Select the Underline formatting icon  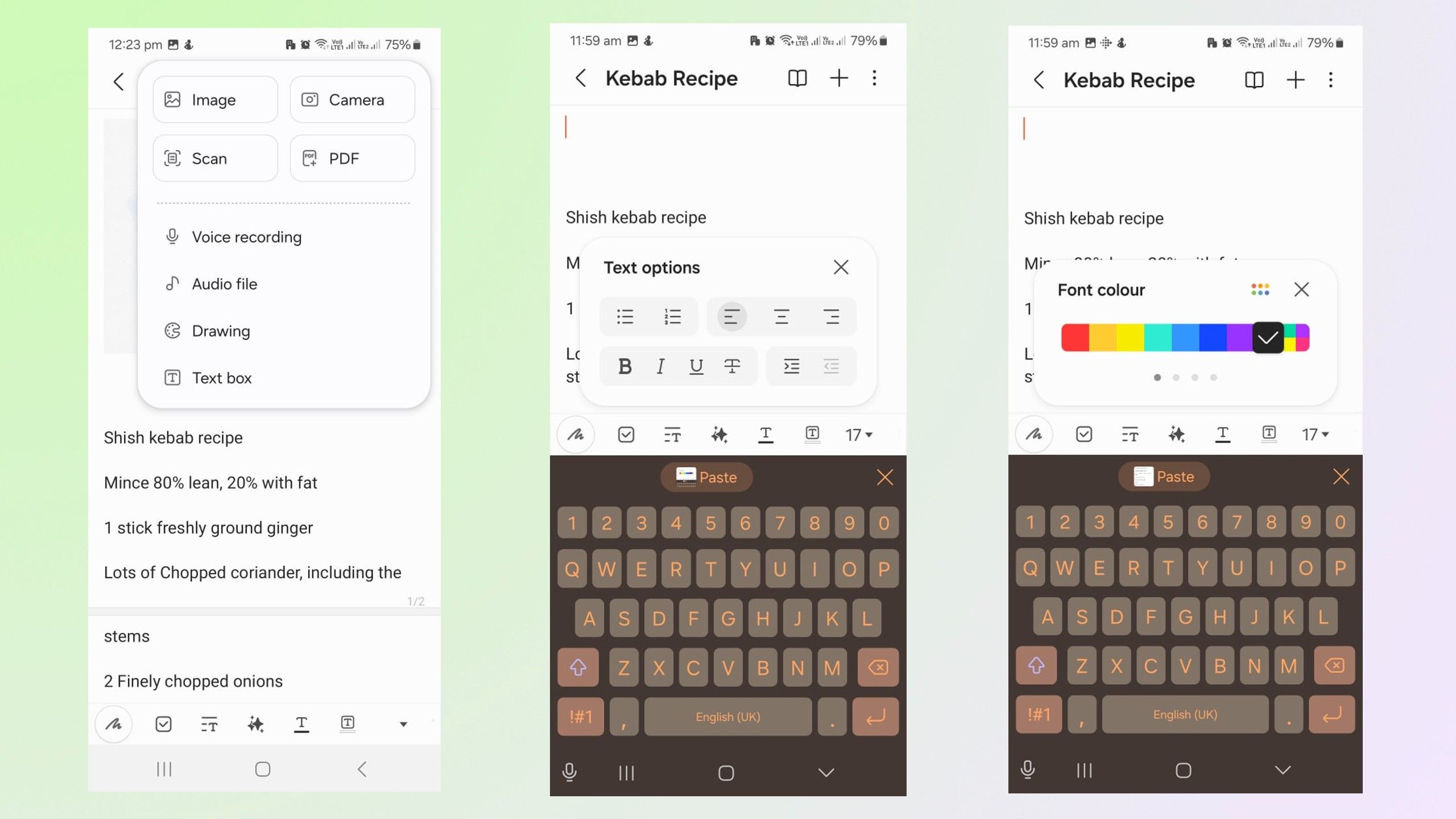tap(697, 365)
